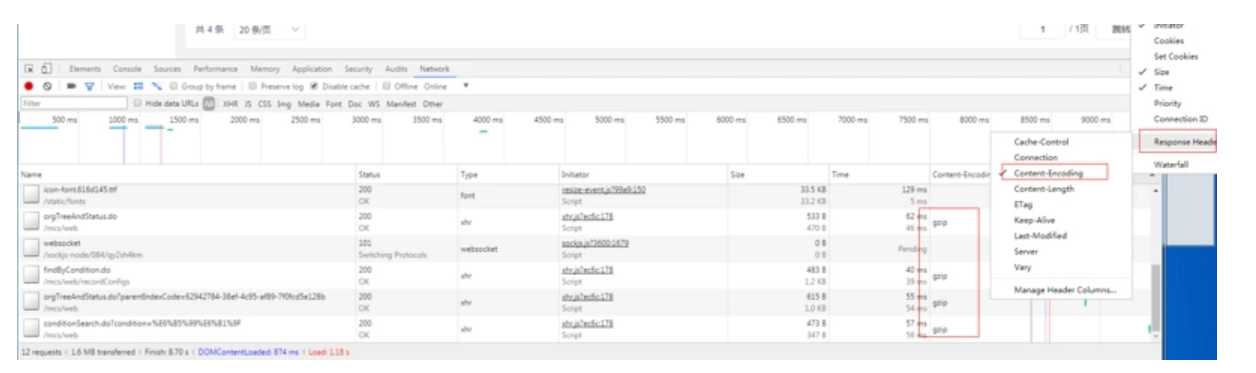Filter requests by Media
The image size is (1256, 373).
[x=308, y=103]
